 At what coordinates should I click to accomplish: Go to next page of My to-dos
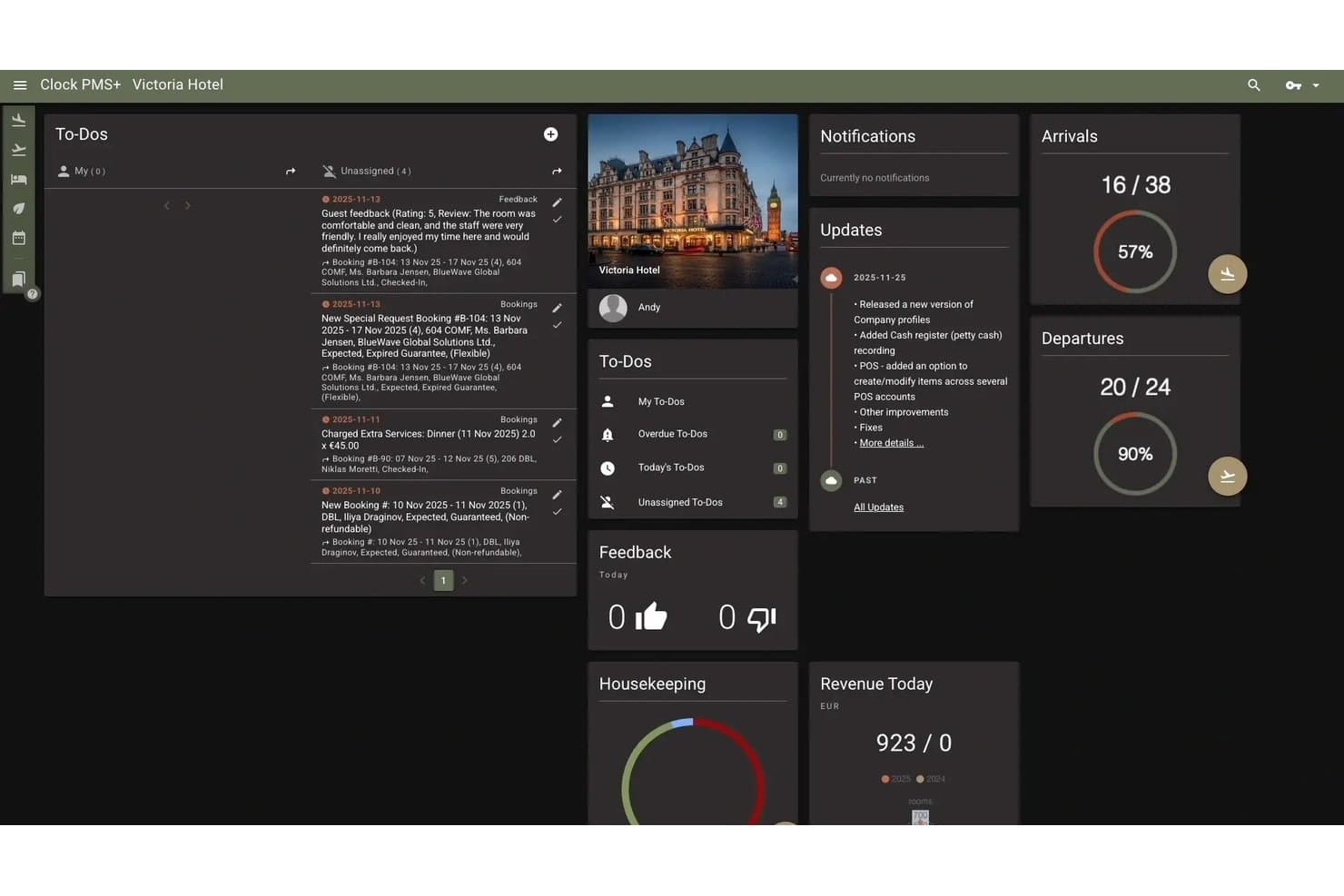tap(188, 206)
